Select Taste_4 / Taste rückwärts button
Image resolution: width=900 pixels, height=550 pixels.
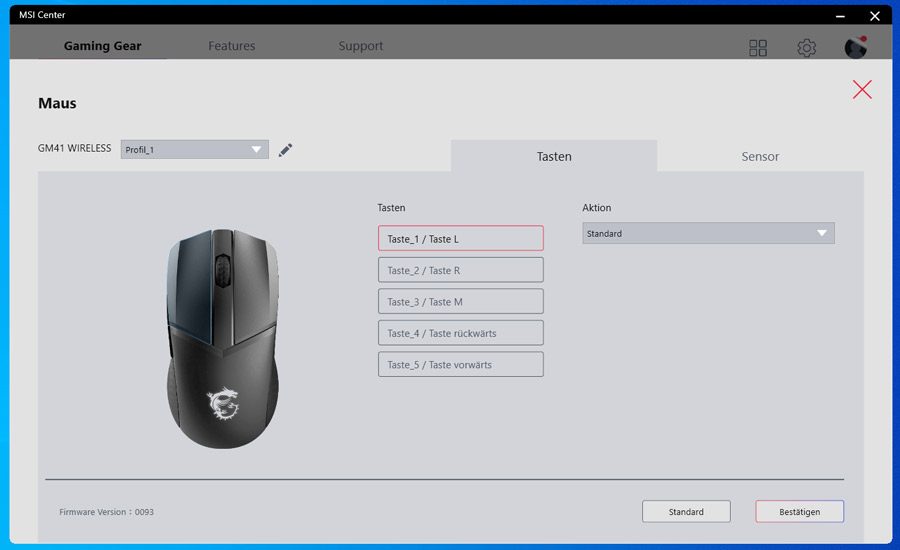pyautogui.click(x=460, y=333)
